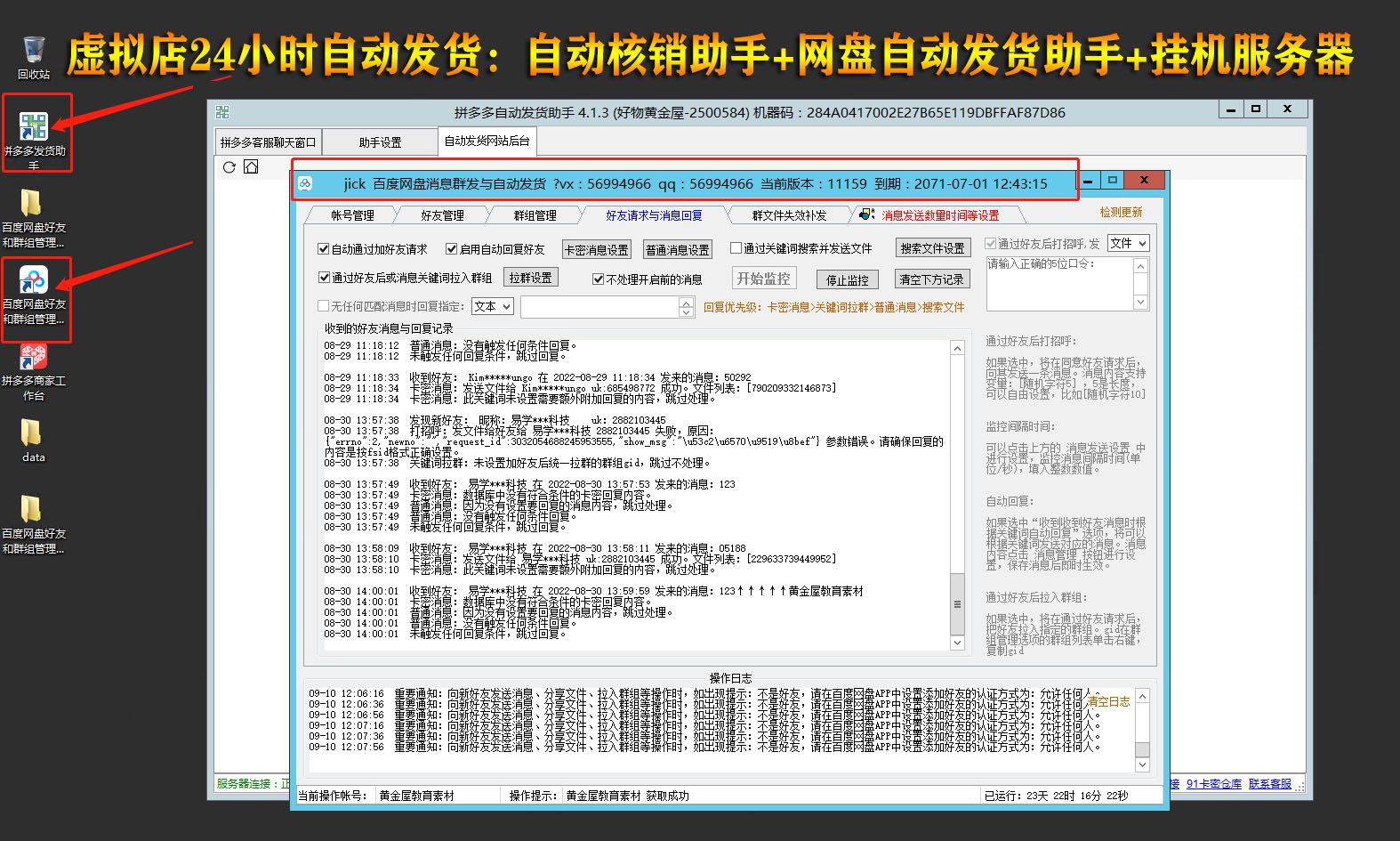Click the 卡密消息设置 button
Screen dimensions: 1400x841
click(596, 250)
